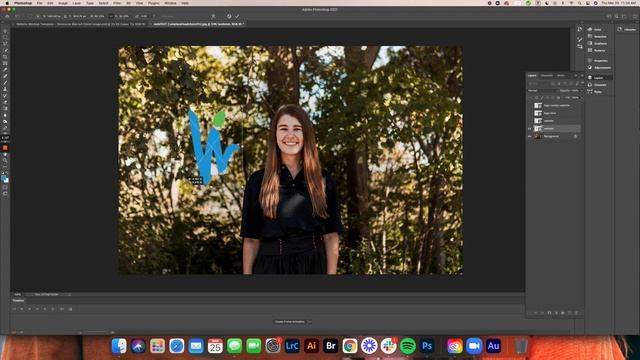Viewport: 640px width, 360px height.
Task: Unlock the Background layer padlock
Action: [576, 136]
